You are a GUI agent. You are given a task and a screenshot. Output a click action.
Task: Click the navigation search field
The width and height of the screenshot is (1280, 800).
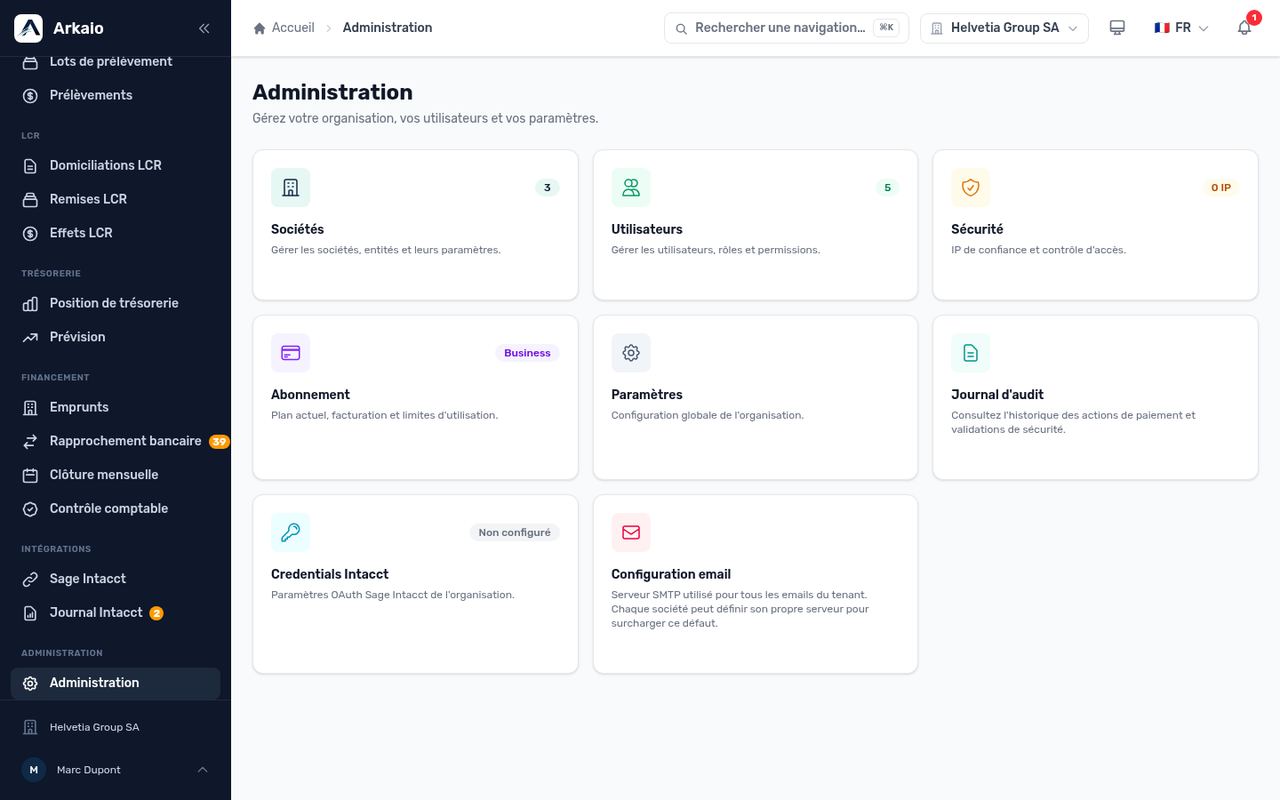[785, 28]
